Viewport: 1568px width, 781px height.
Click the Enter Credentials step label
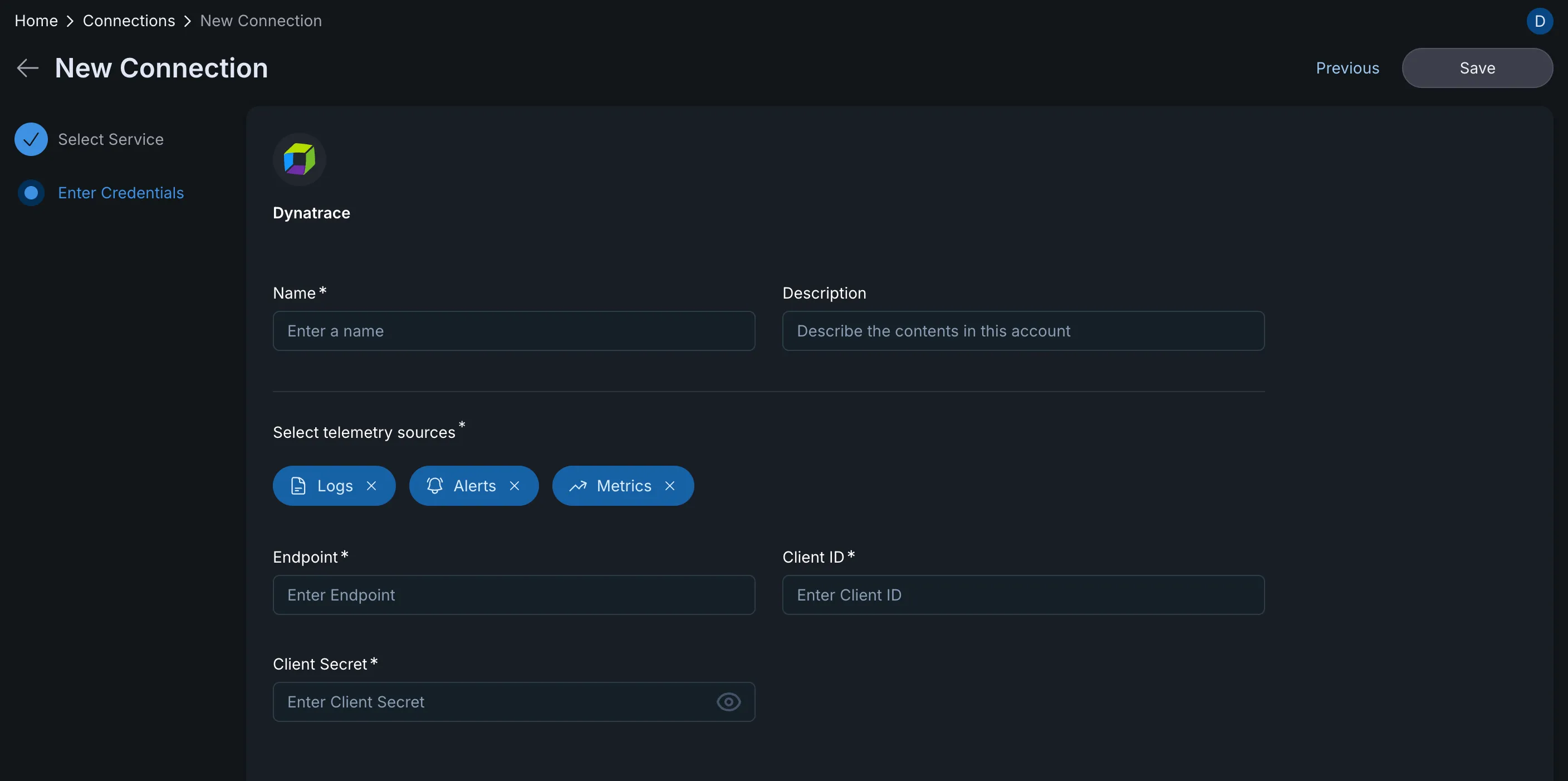pos(121,192)
